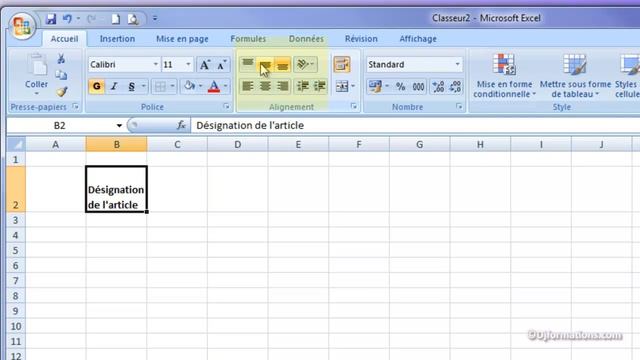Open the Formules tab
640x360 pixels.
(248, 39)
